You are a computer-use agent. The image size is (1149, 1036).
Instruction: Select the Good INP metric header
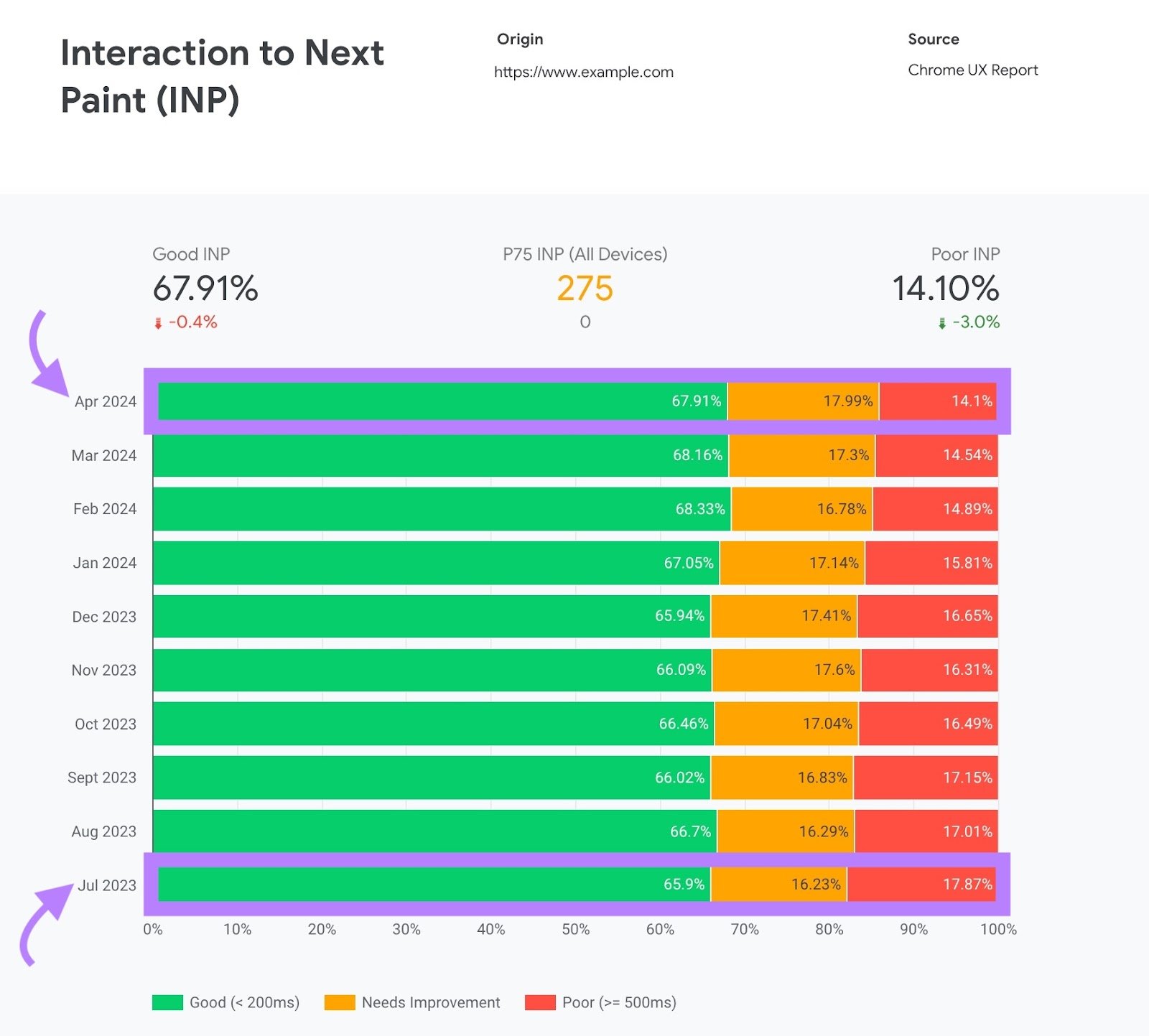click(x=191, y=254)
